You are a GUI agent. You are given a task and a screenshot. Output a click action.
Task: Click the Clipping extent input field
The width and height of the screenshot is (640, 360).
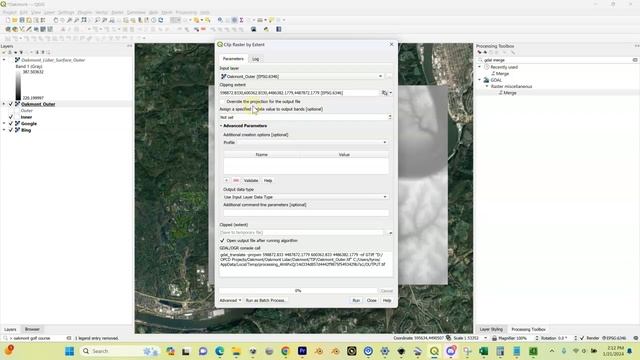coord(300,93)
